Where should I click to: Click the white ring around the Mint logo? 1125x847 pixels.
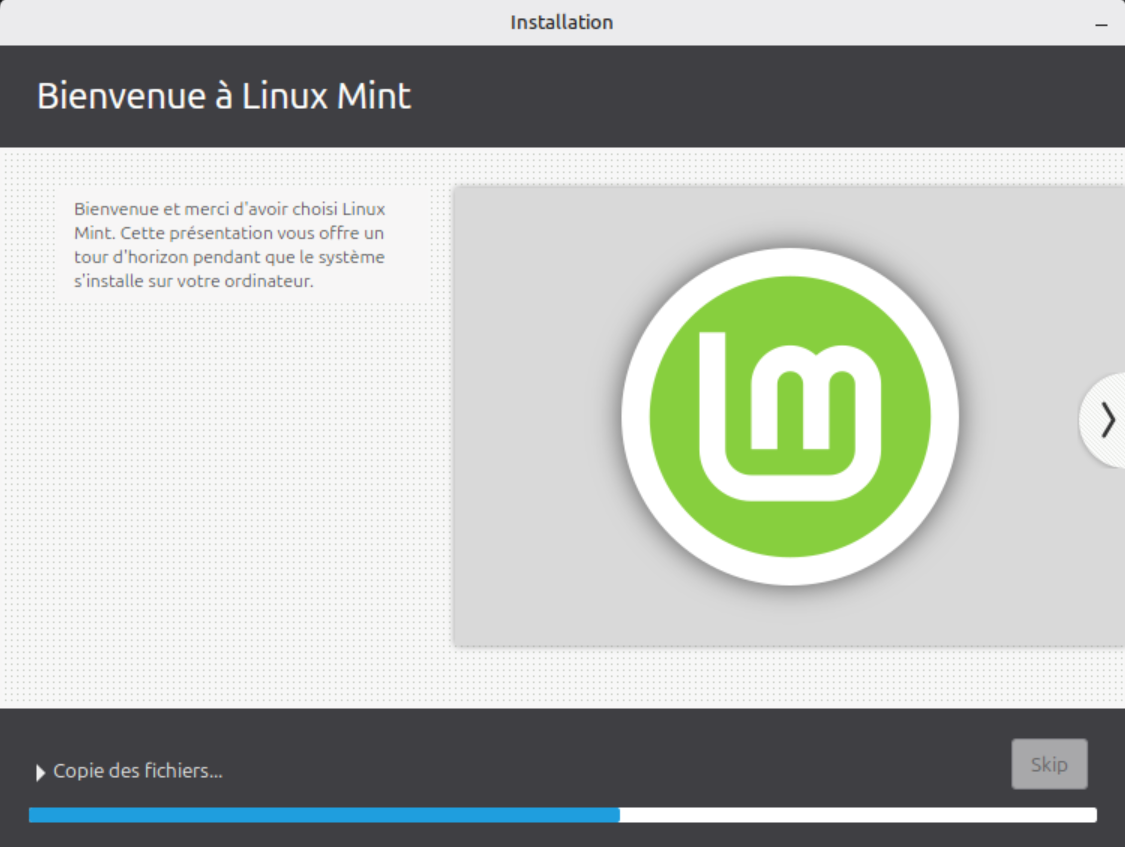coord(790,262)
